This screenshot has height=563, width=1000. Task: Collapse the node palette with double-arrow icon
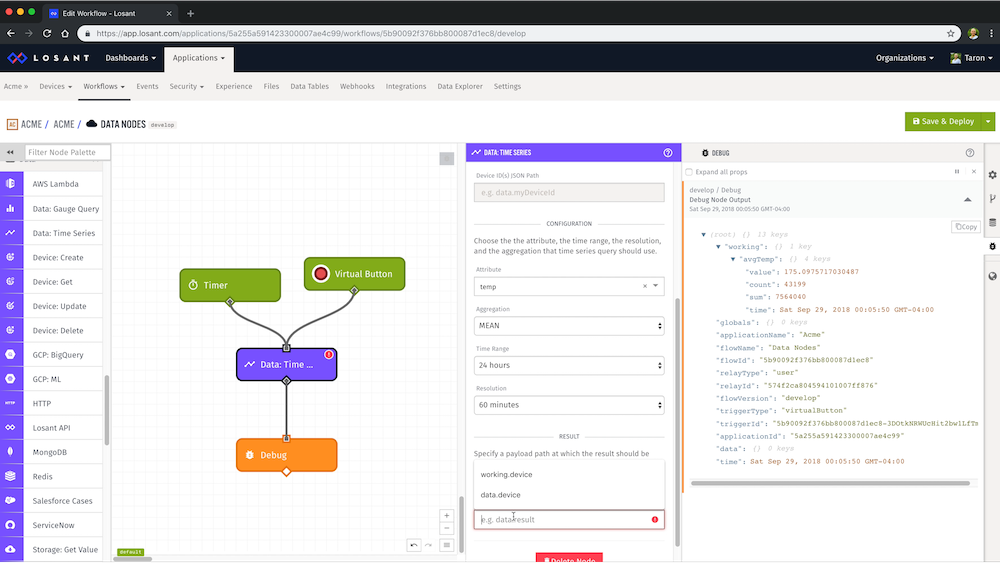pos(10,152)
